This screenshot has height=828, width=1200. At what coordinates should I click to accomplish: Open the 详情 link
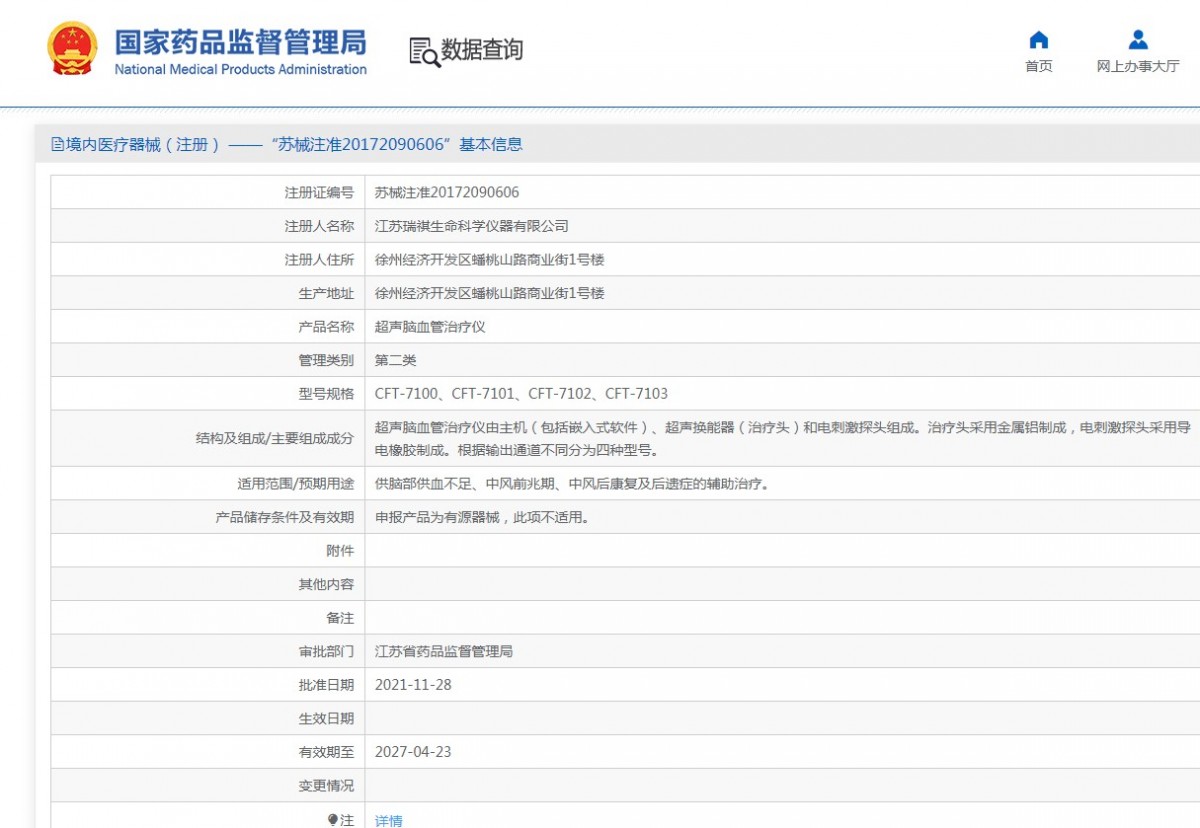coord(389,820)
